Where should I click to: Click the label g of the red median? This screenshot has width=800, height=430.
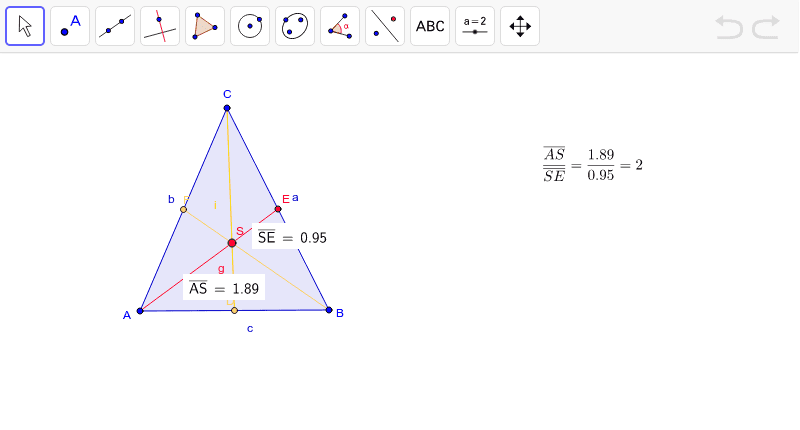tap(221, 268)
